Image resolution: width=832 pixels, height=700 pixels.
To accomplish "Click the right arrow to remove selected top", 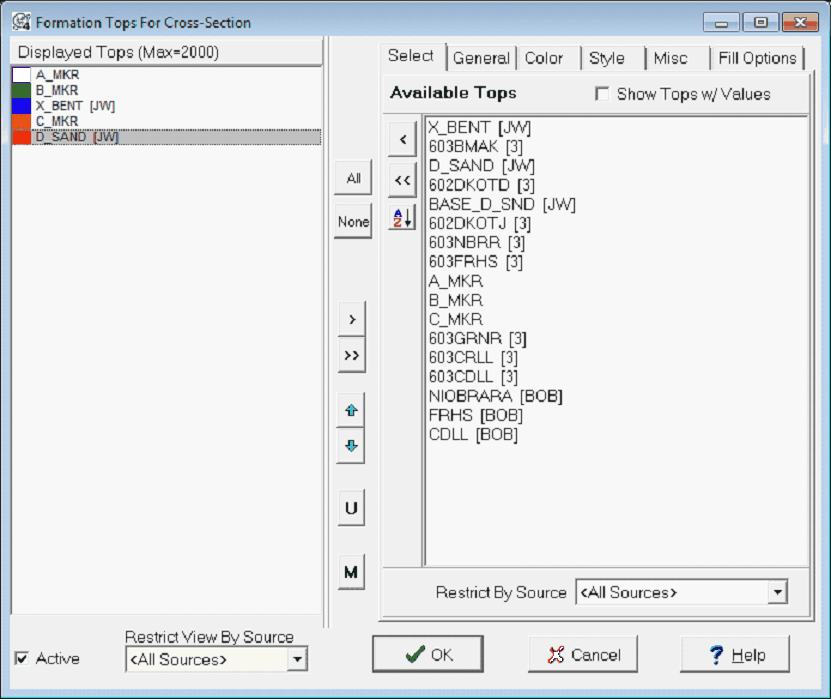I will tap(351, 318).
